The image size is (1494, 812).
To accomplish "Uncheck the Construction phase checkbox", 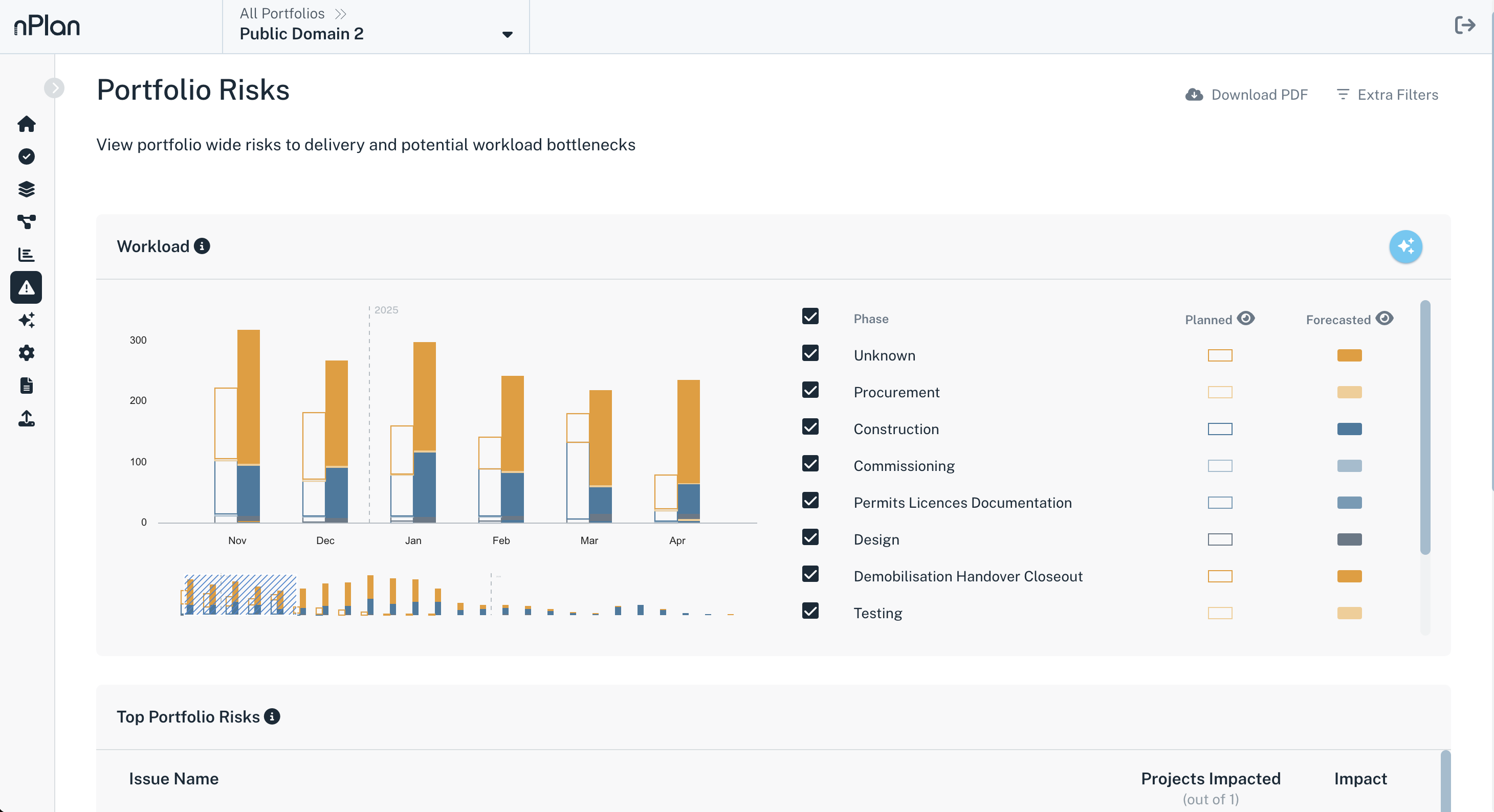I will point(810,427).
